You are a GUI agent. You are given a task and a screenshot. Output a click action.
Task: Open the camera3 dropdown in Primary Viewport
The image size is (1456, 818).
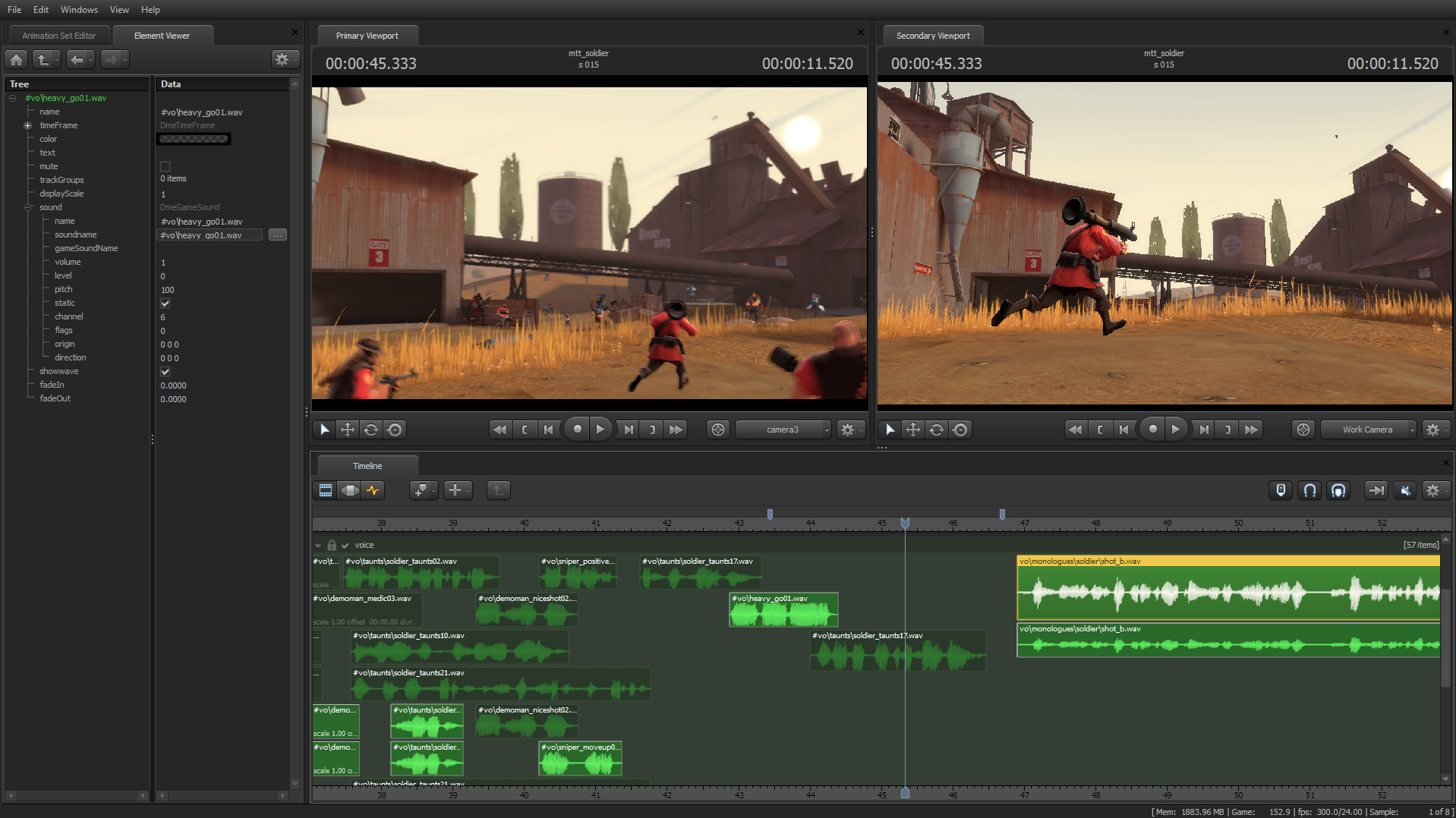click(x=783, y=429)
